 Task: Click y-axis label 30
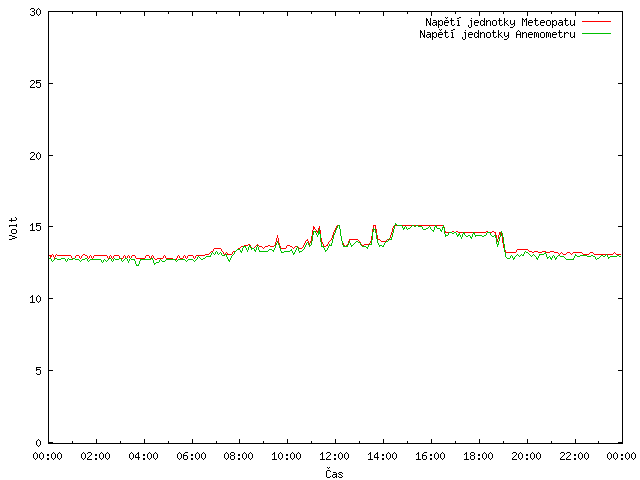point(36,12)
